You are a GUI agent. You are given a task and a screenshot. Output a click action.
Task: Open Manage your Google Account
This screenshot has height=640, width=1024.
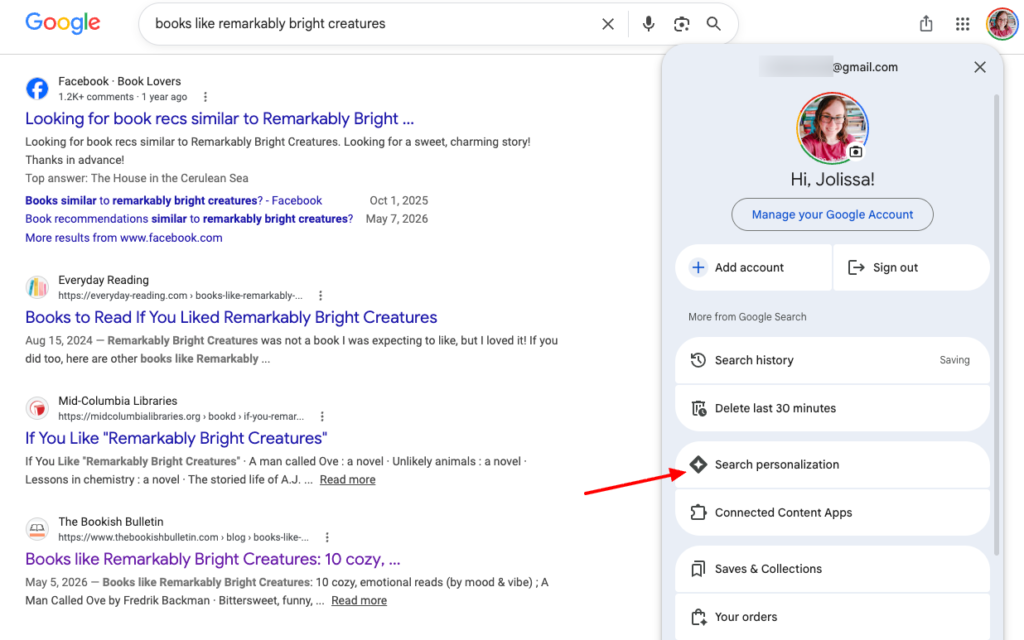(832, 214)
